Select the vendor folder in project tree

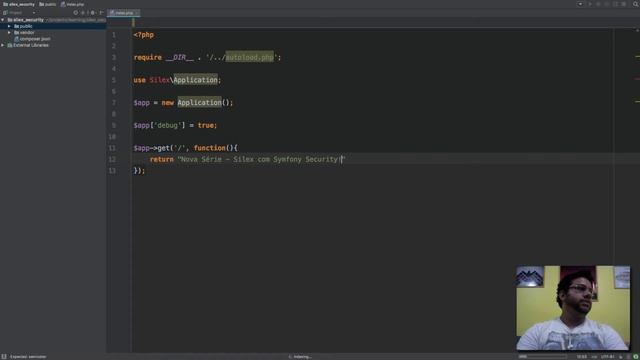coord(24,32)
